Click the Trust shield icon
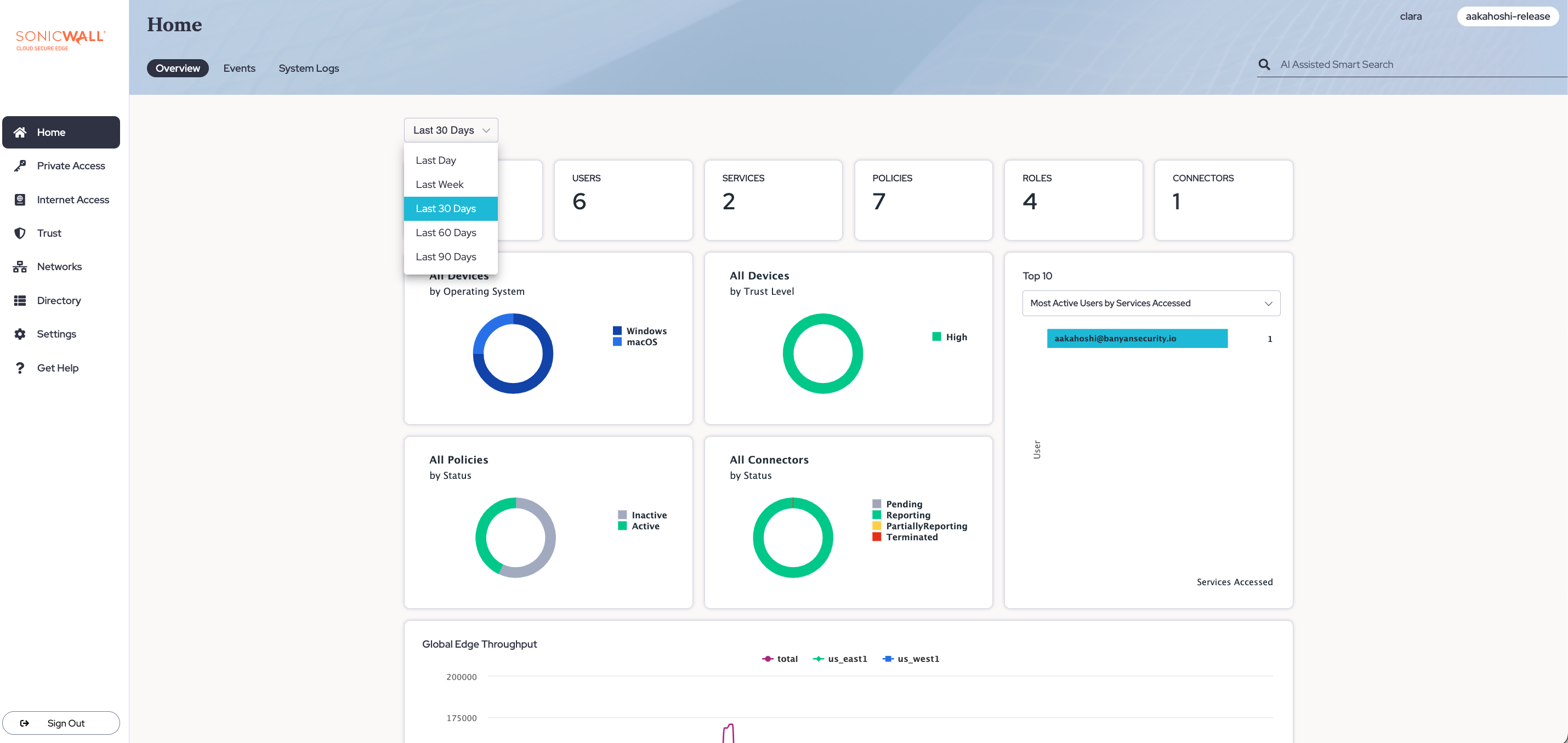Image resolution: width=1568 pixels, height=743 pixels. tap(20, 233)
